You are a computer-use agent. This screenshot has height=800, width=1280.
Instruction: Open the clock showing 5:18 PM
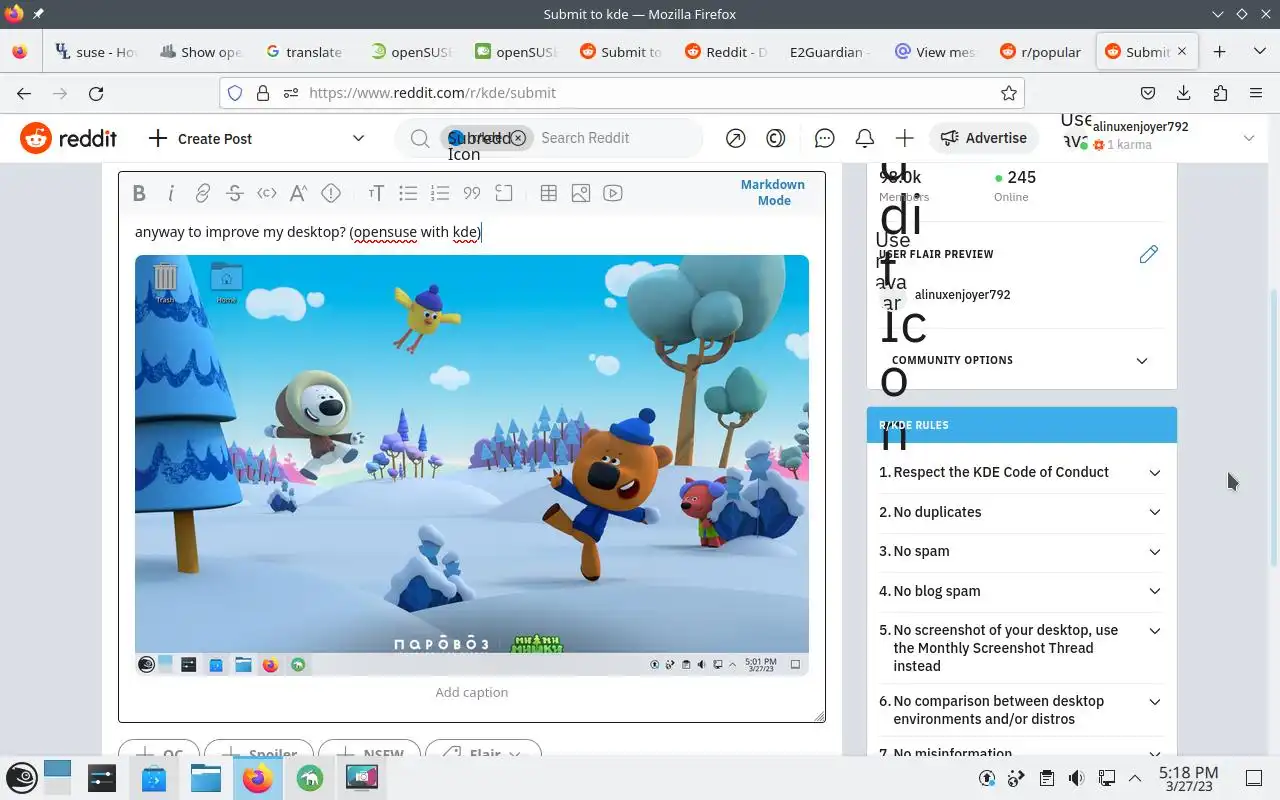click(x=1189, y=778)
